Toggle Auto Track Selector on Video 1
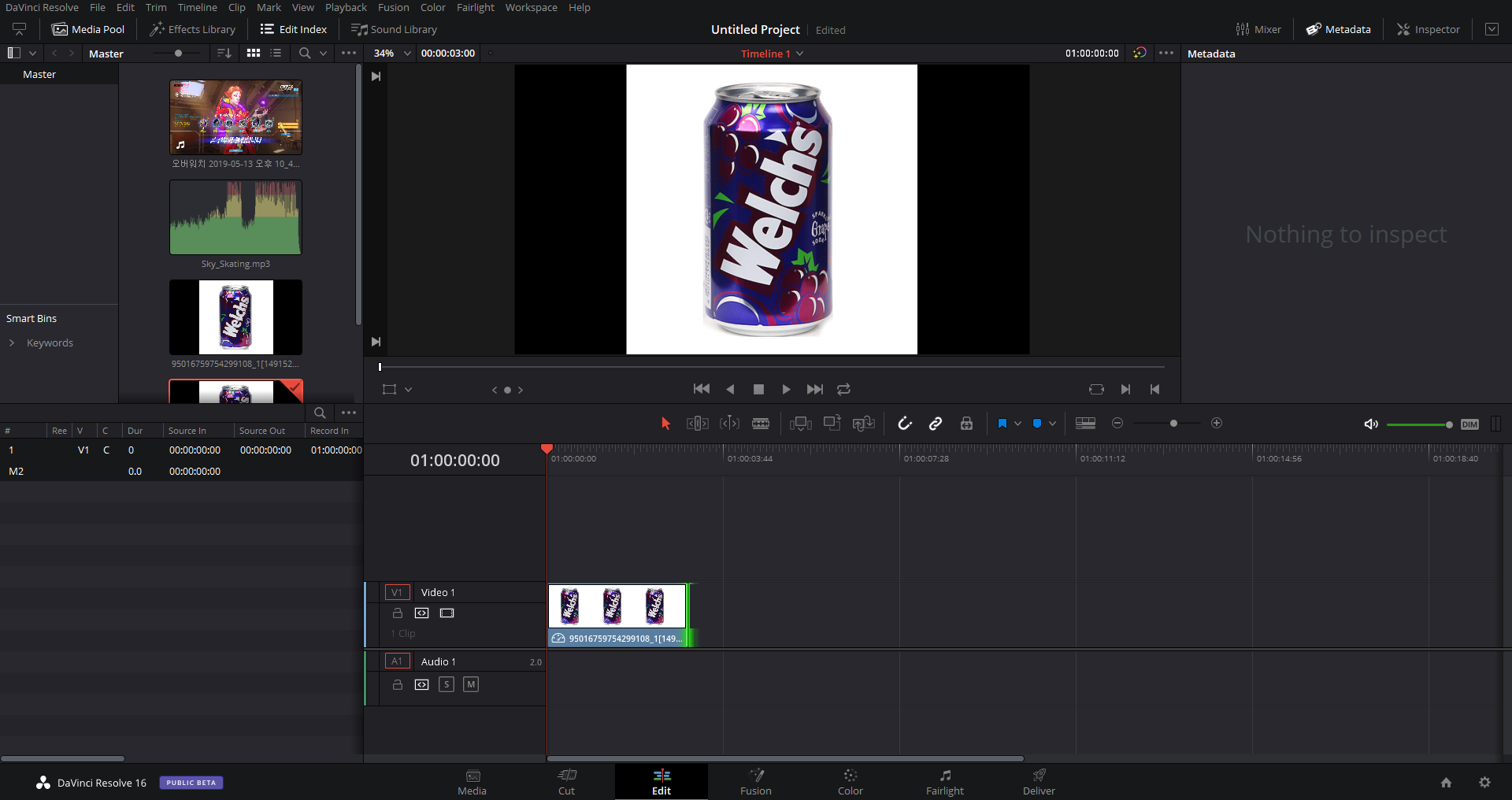Screen dimensions: 1512x800 422,613
